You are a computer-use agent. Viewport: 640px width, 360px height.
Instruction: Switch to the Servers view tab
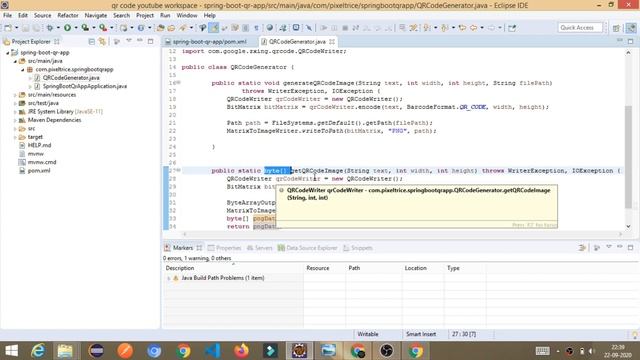tap(260, 248)
